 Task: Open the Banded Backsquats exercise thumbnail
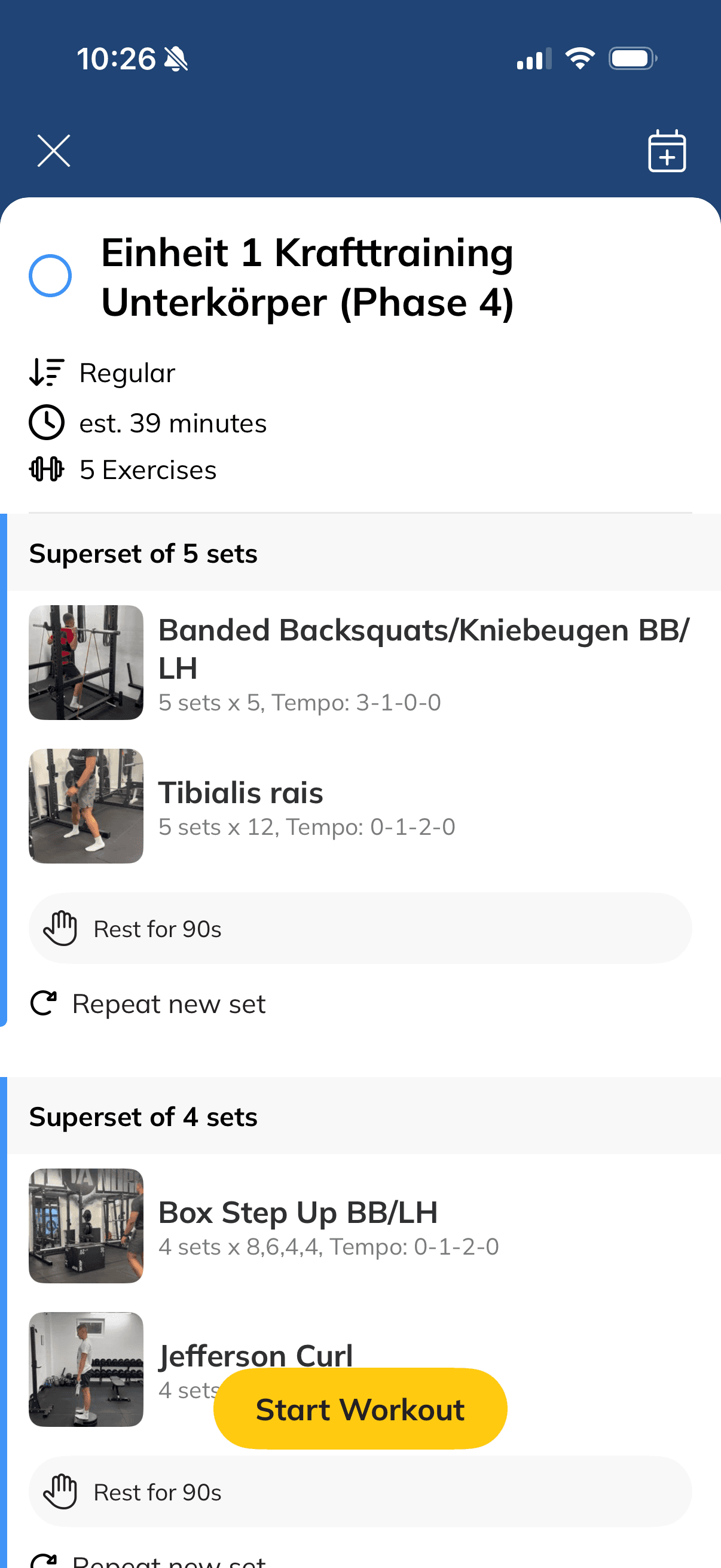click(85, 662)
